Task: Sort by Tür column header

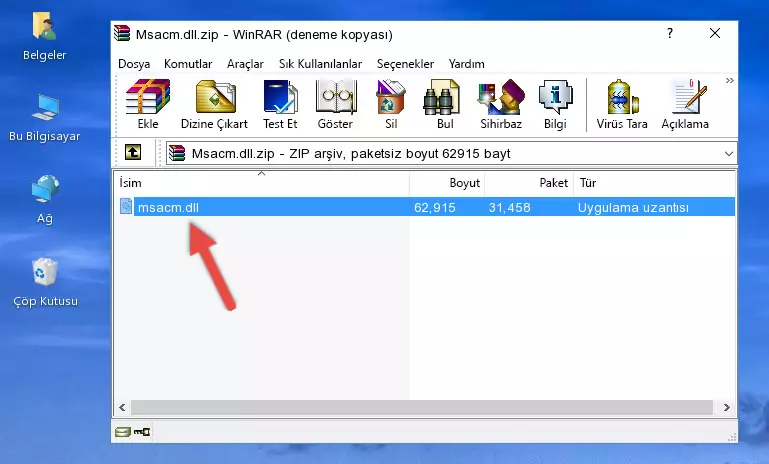Action: (654, 182)
